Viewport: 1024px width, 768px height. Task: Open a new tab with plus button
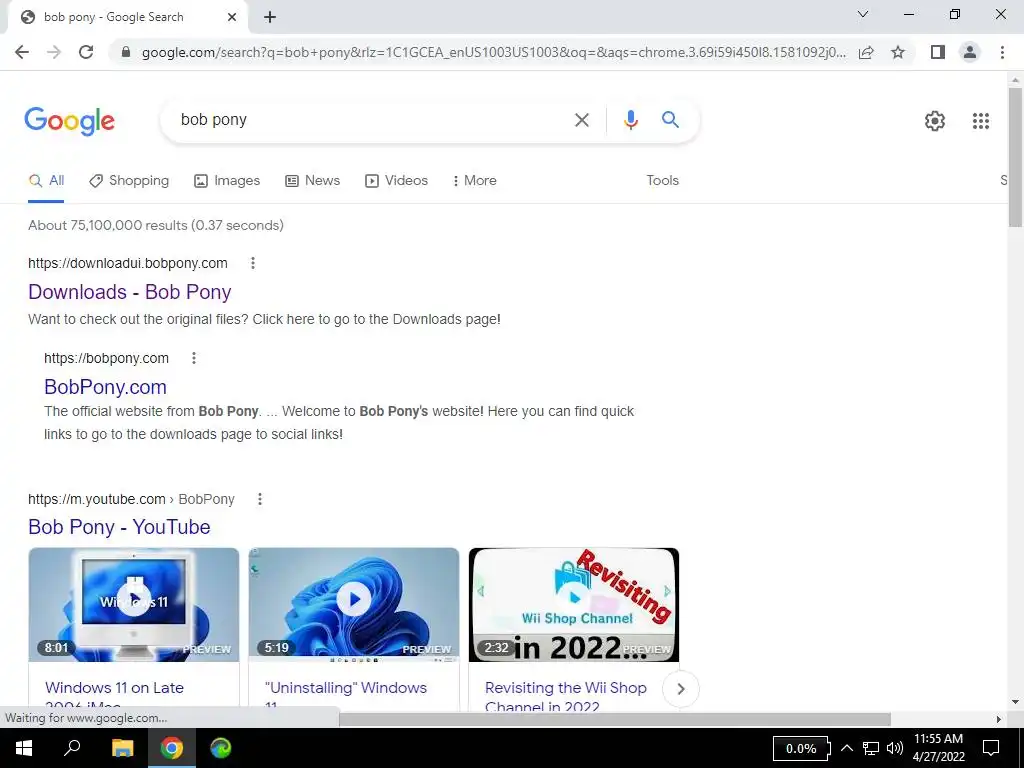tap(270, 17)
